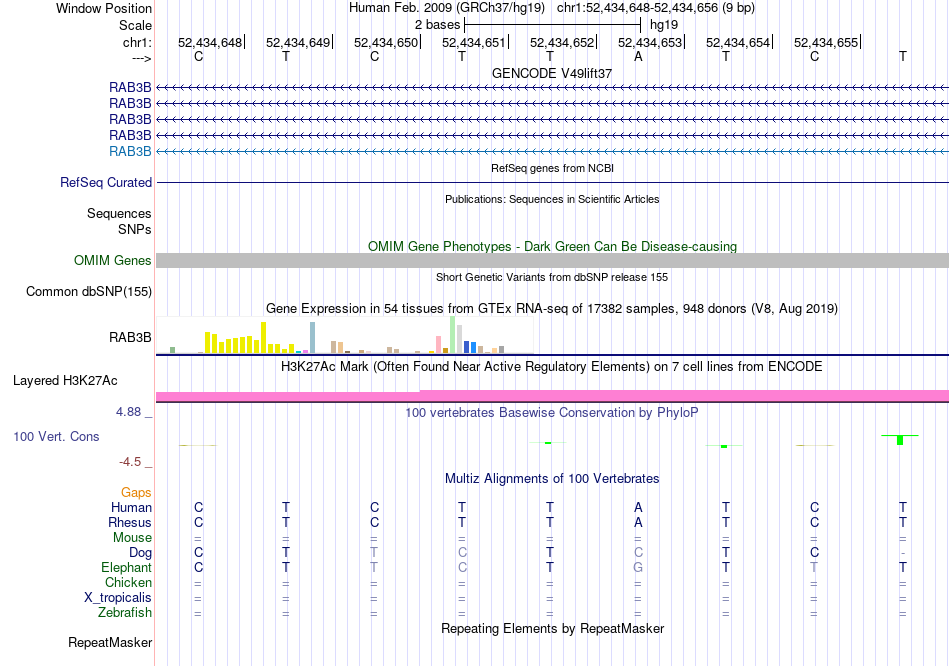Click the 100 Vert. Cons label

click(x=56, y=436)
